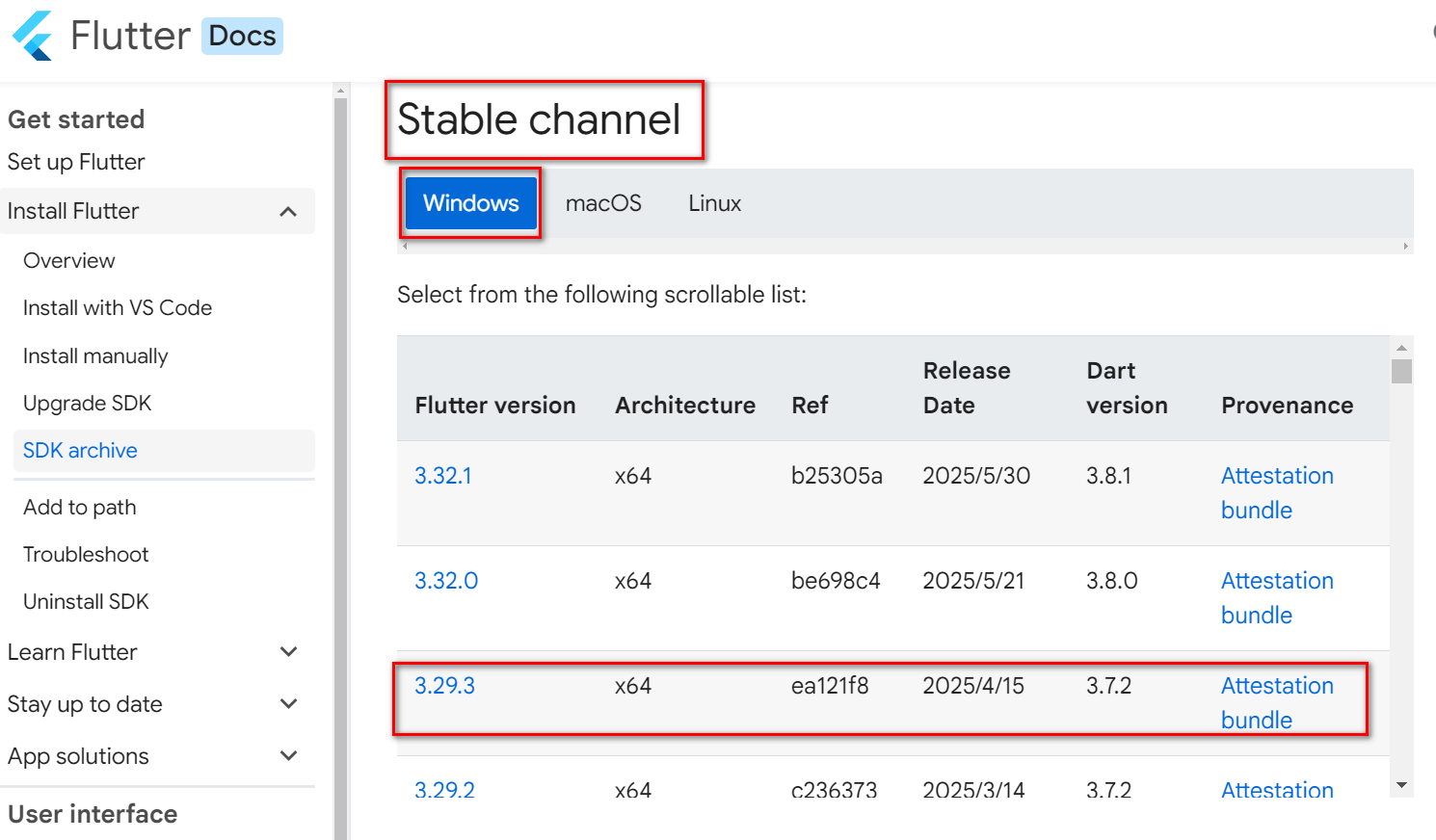Open the Troubleshoot page from the sidebar

(86, 554)
